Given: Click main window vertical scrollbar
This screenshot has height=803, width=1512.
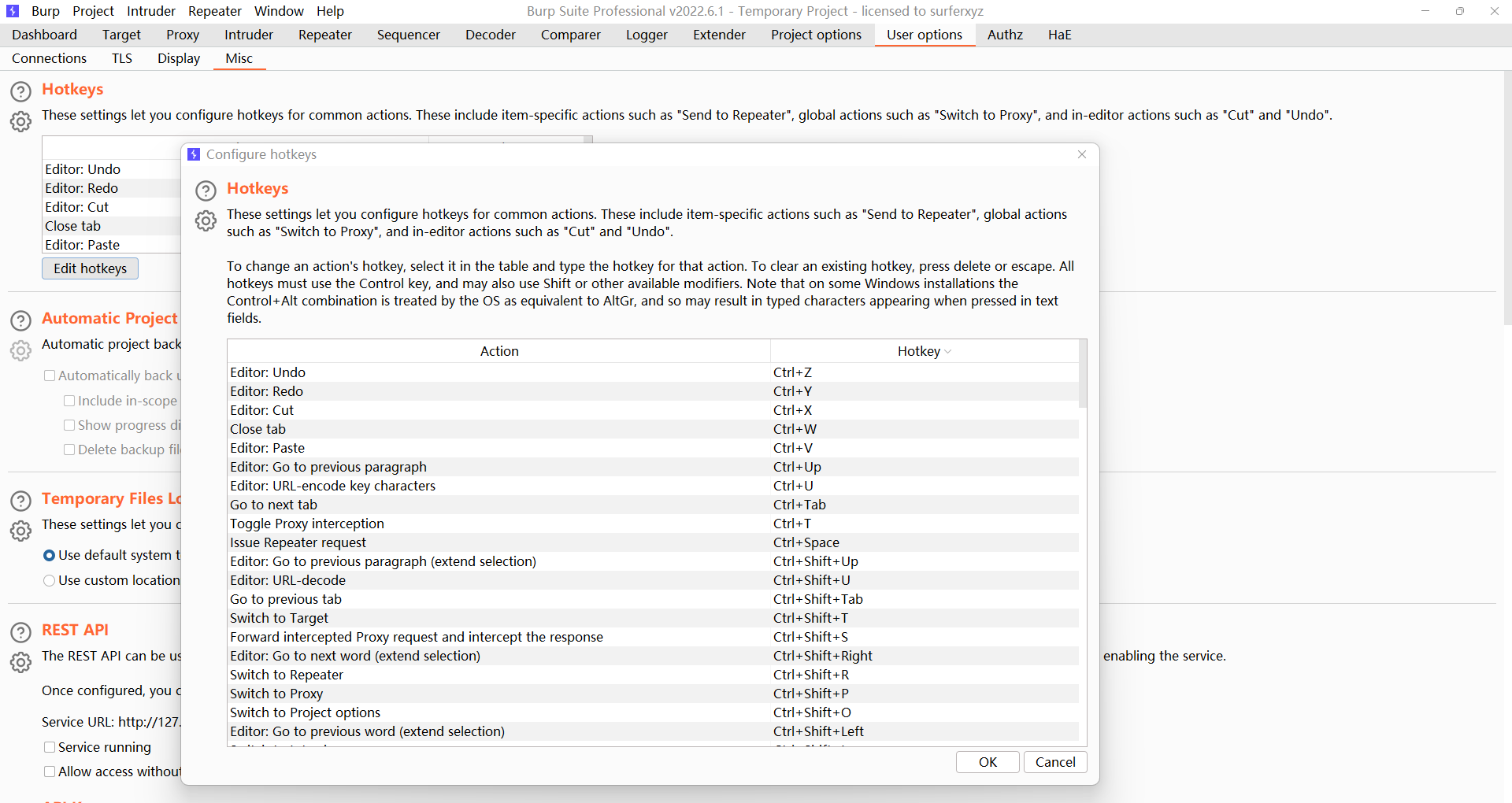Looking at the screenshot, I should click(1506, 197).
